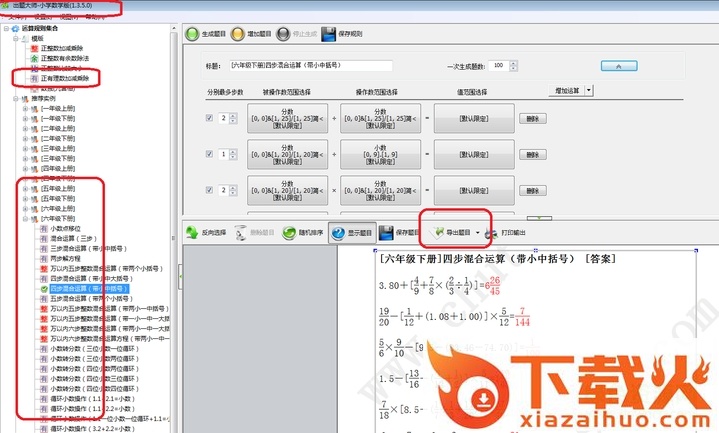Click the red 整 icon of 万以内五步整数混合运算（带两个小括号）

point(44,268)
